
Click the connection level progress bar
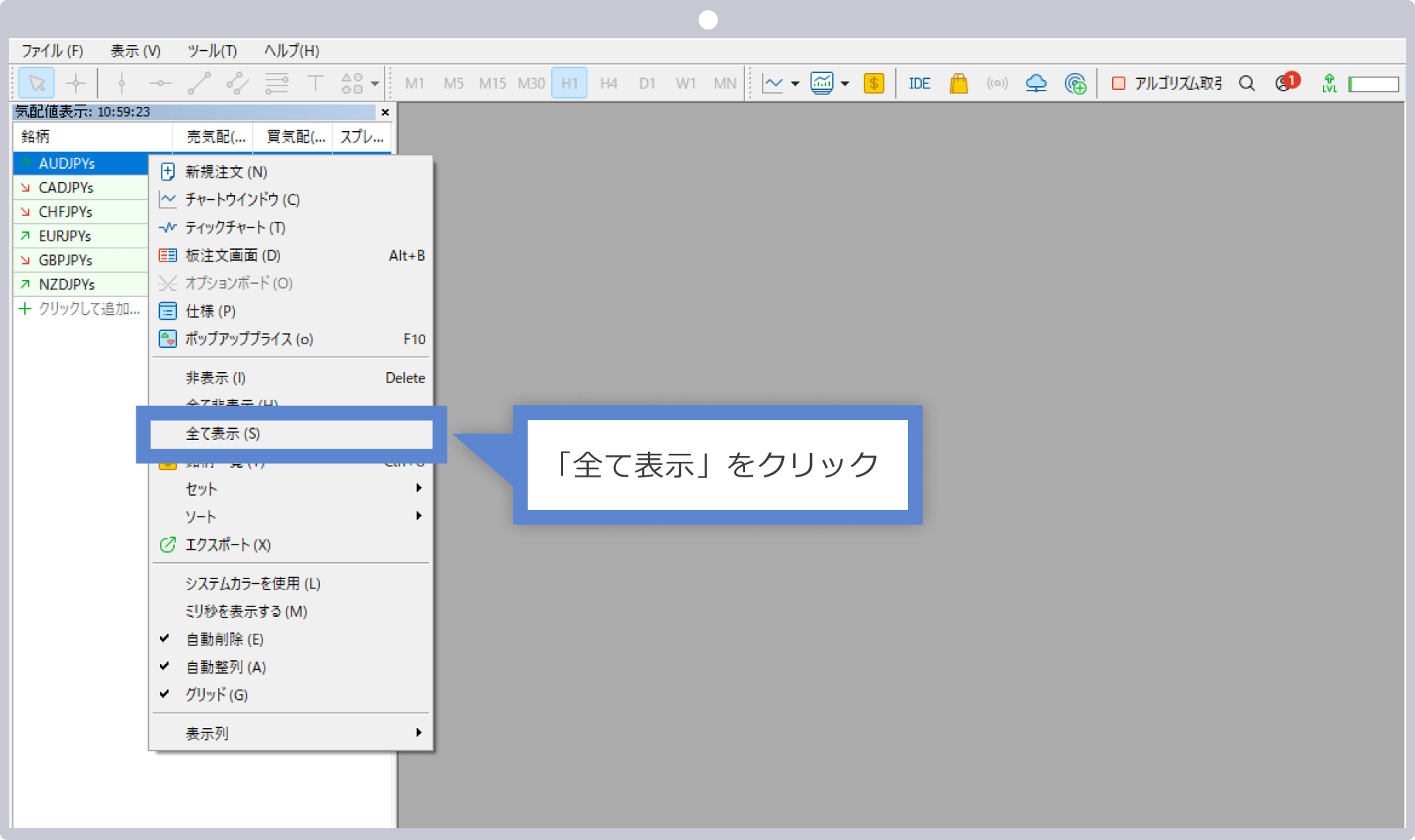(1374, 84)
